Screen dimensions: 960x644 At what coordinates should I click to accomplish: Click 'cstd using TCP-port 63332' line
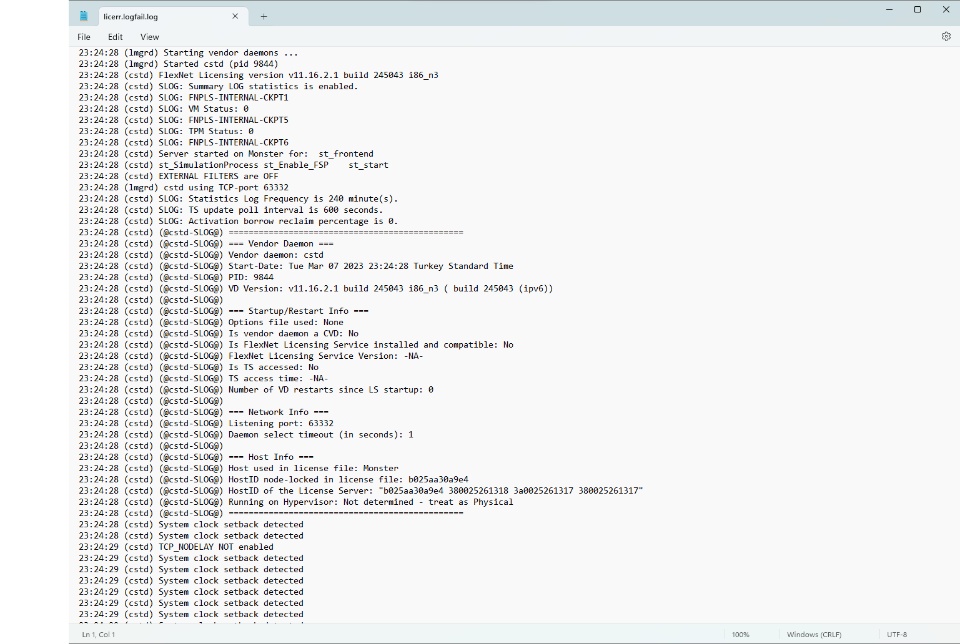(183, 187)
